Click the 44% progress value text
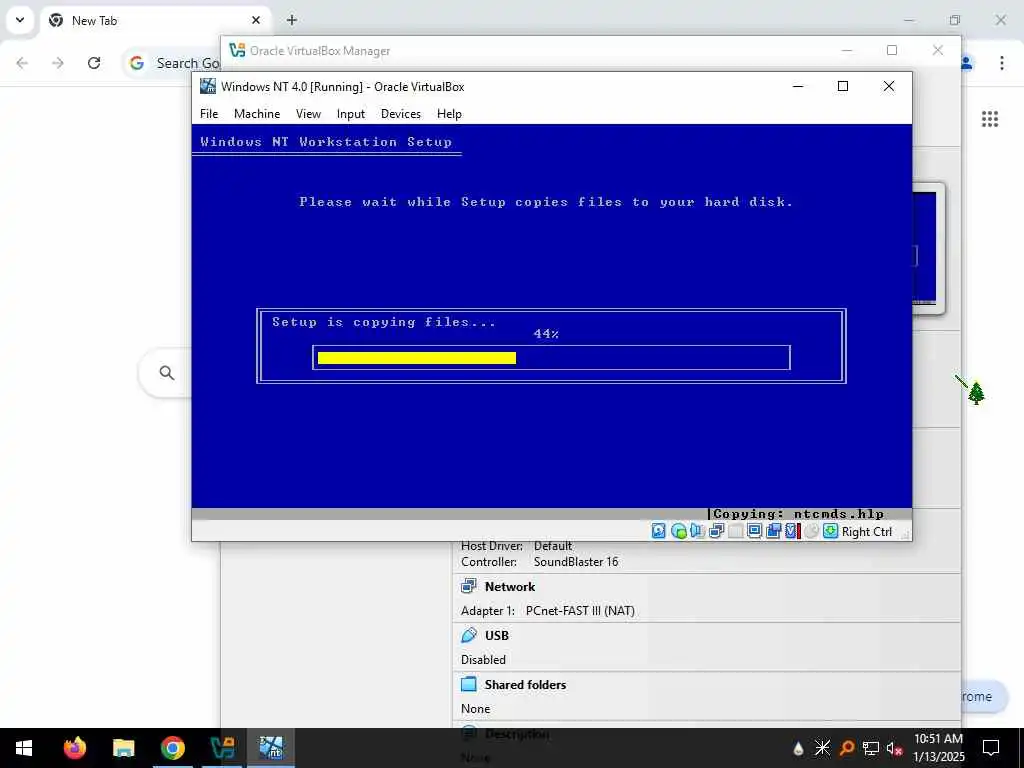 pos(546,334)
